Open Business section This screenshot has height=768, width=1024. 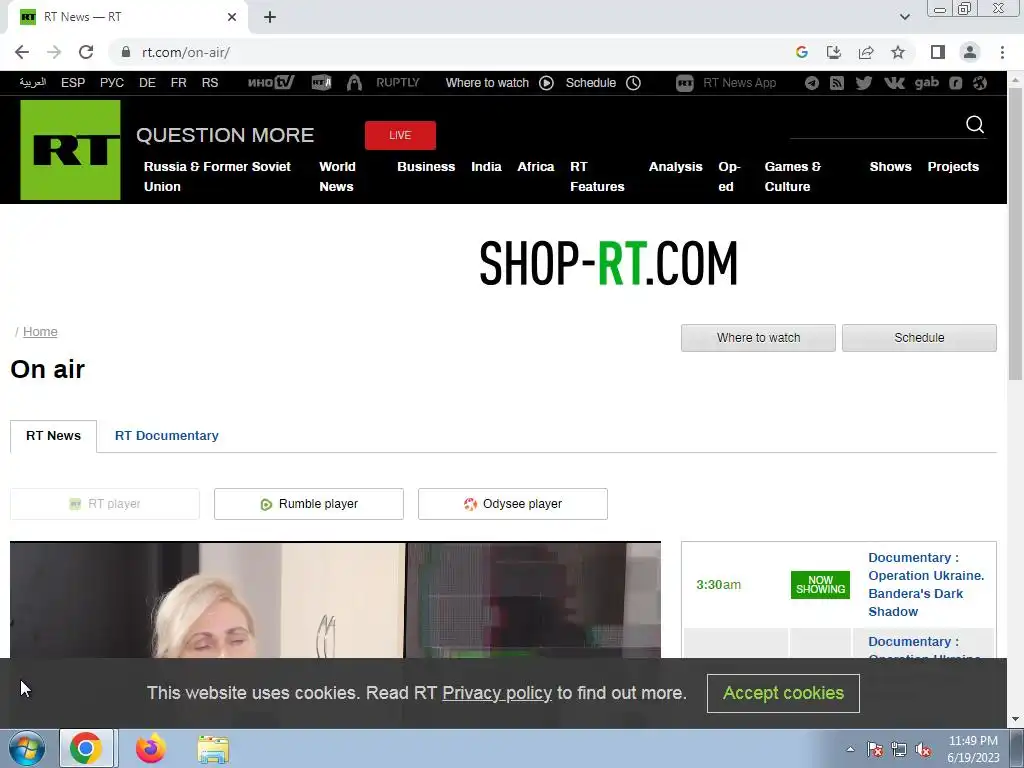pyautogui.click(x=426, y=167)
